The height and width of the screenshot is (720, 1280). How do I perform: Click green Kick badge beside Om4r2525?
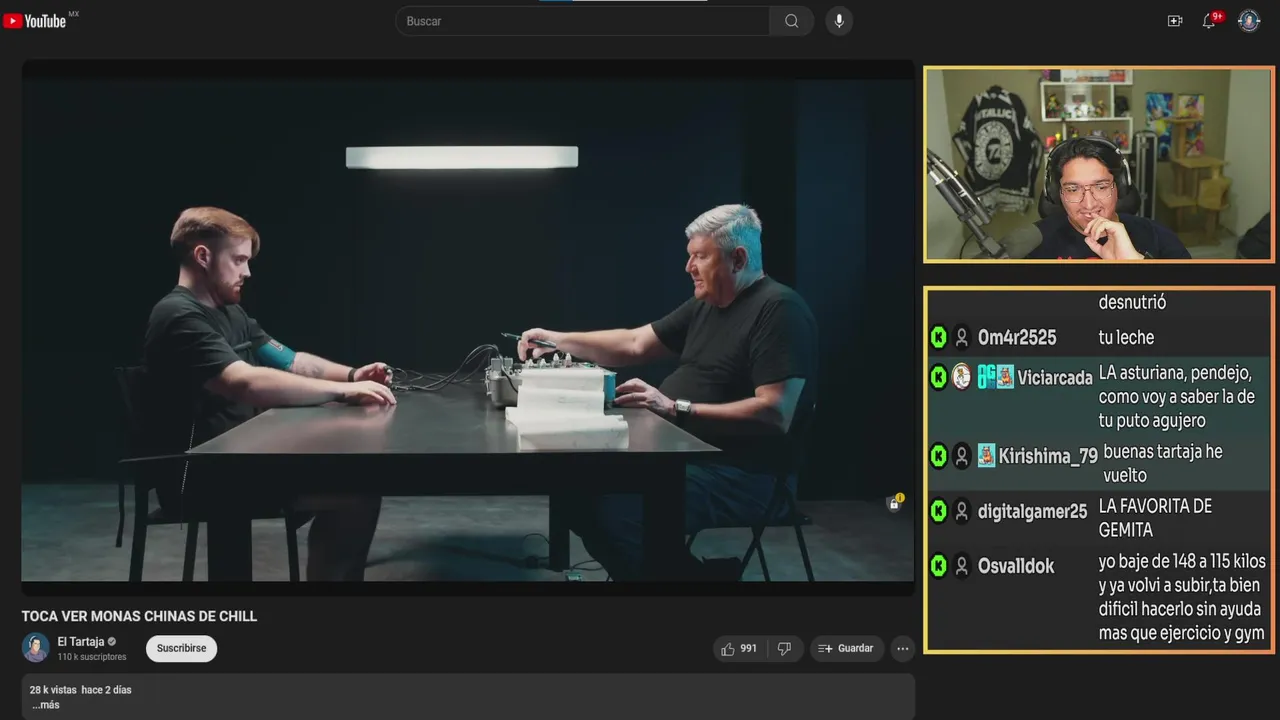click(x=938, y=338)
